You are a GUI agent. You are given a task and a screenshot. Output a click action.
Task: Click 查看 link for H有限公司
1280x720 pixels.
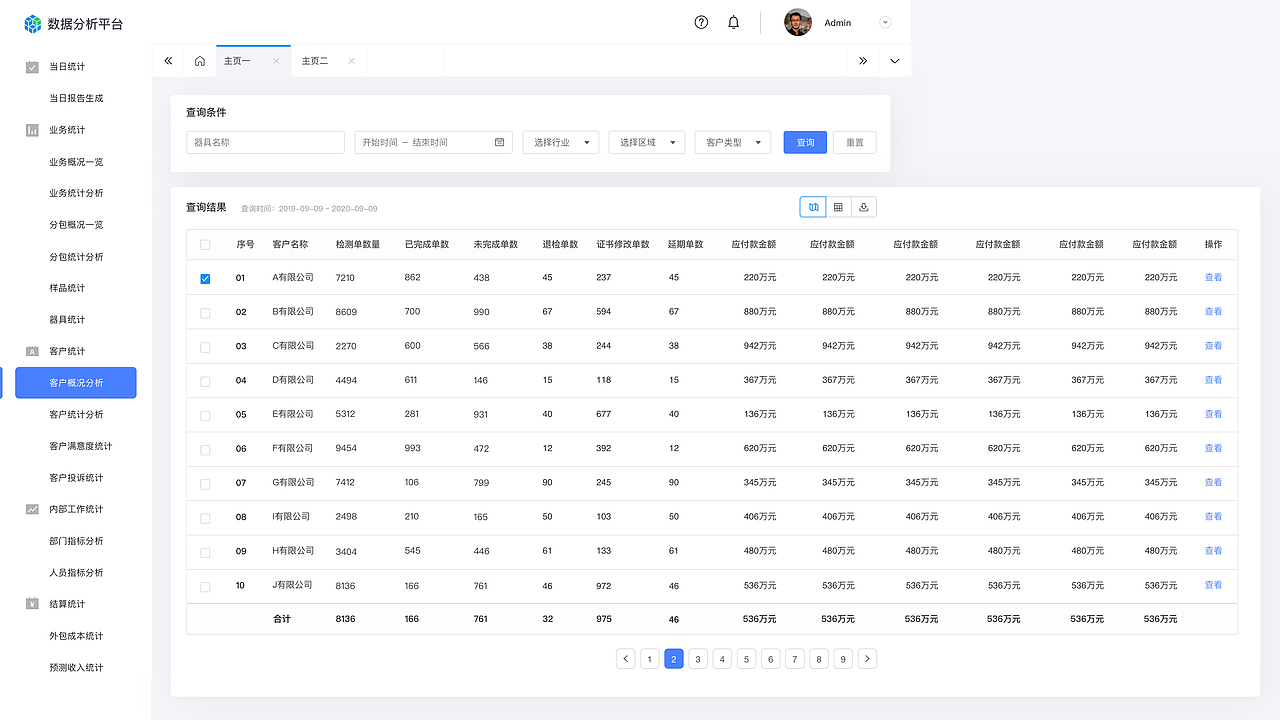pyautogui.click(x=1213, y=551)
